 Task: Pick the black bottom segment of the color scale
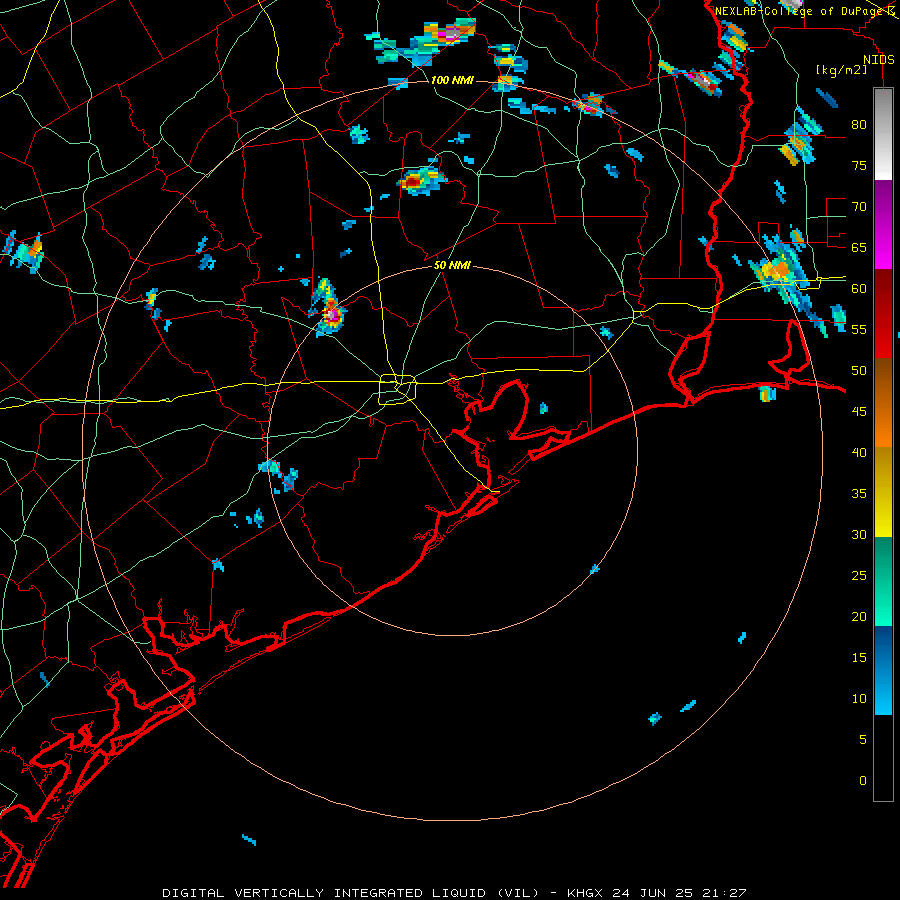883,758
